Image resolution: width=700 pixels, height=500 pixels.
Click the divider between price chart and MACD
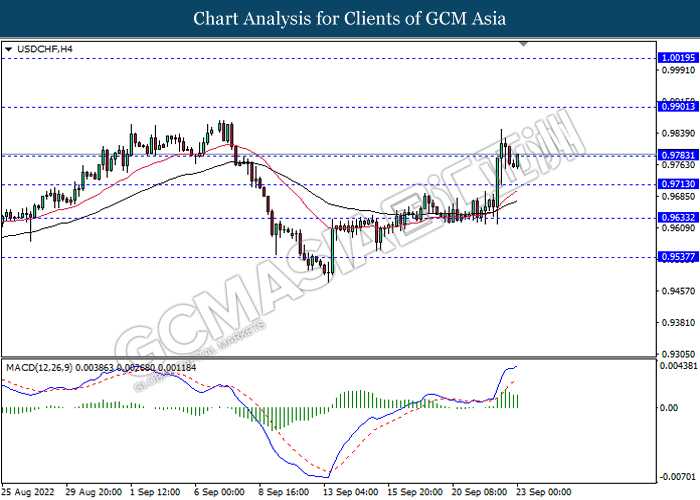click(329, 357)
